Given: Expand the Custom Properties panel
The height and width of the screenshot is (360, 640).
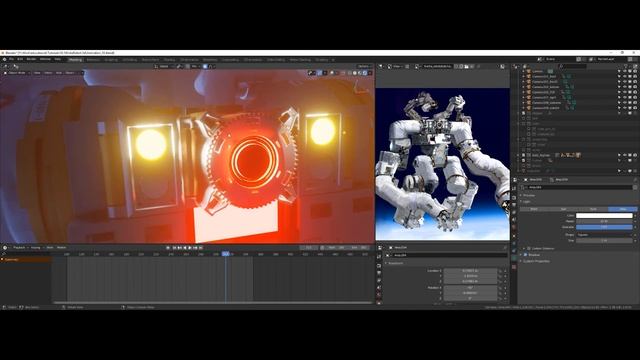Looking at the screenshot, I should pyautogui.click(x=536, y=261).
